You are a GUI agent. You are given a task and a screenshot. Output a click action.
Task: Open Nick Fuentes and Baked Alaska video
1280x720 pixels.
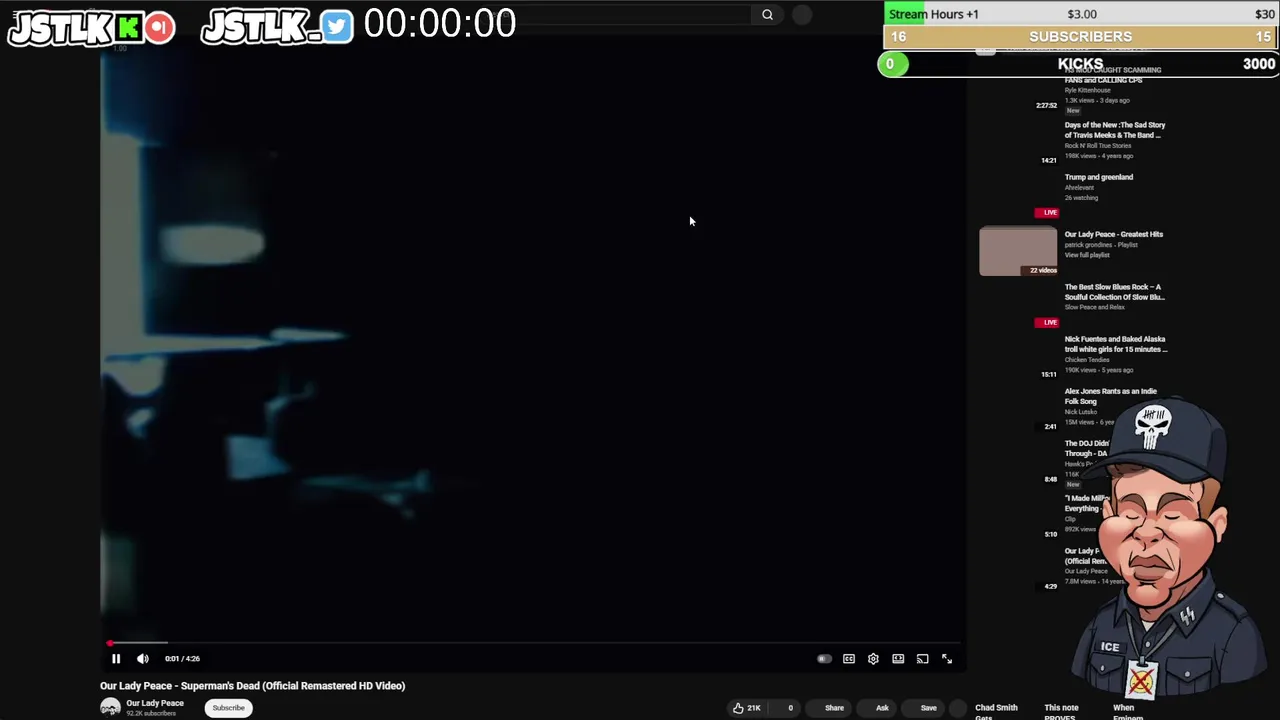click(x=1115, y=344)
